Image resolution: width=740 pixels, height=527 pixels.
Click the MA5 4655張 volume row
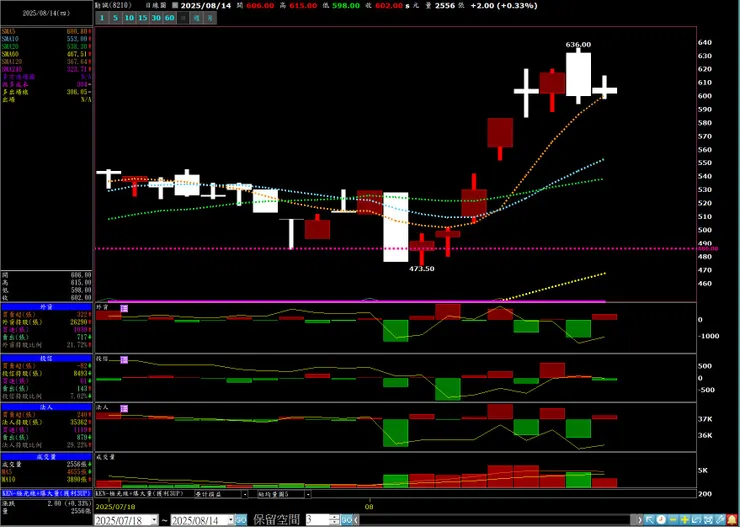click(46, 471)
